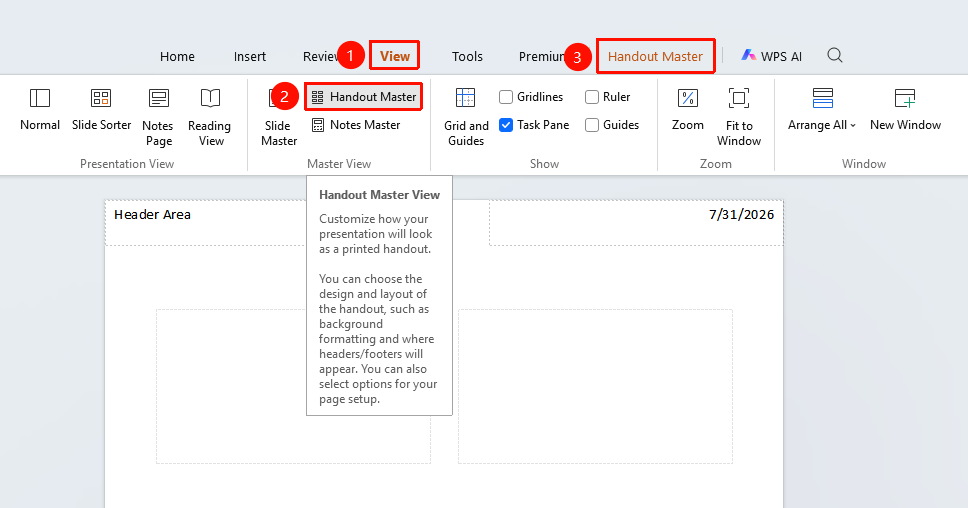968x508 pixels.
Task: Go to the Insert tab
Action: pyautogui.click(x=249, y=56)
